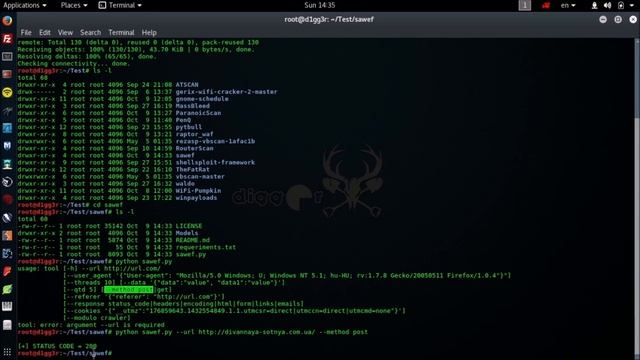This screenshot has width=640, height=360.
Task: Switch to workspace 1 indicator
Action: [525, 5]
